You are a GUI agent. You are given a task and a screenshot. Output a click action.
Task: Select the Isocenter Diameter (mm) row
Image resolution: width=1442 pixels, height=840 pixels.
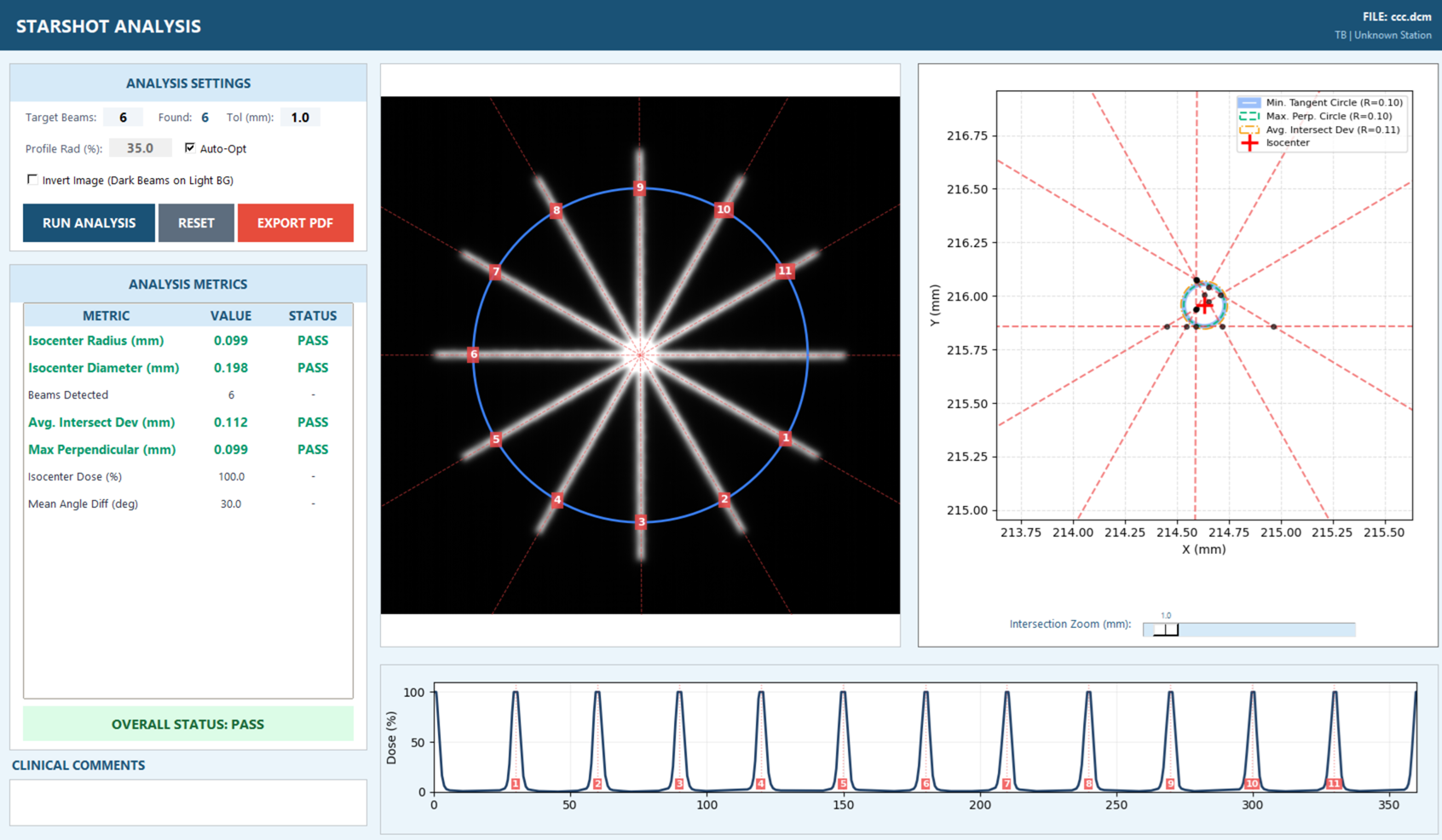coord(188,368)
